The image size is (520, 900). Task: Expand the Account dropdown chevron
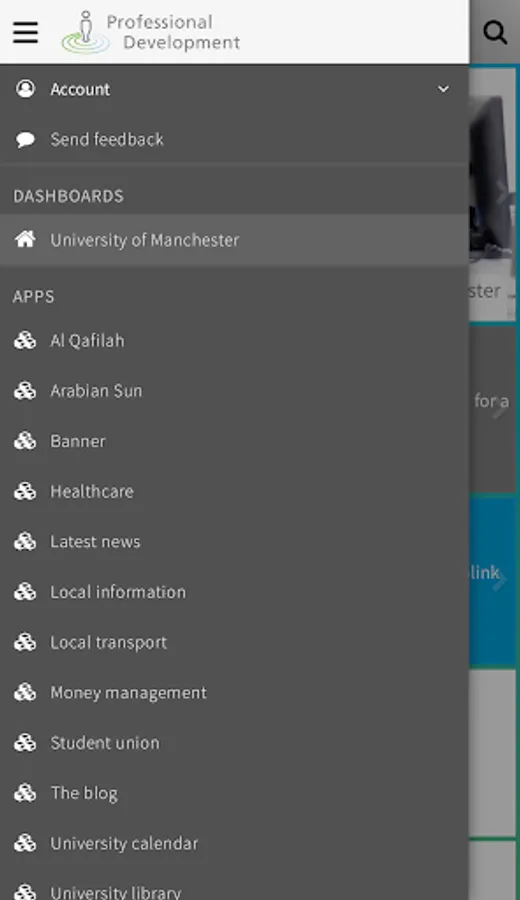[x=443, y=89]
